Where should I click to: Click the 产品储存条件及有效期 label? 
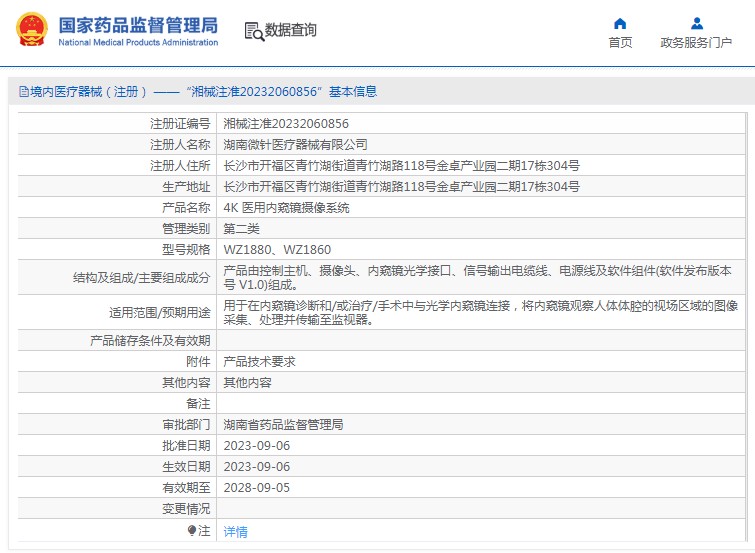(x=150, y=341)
